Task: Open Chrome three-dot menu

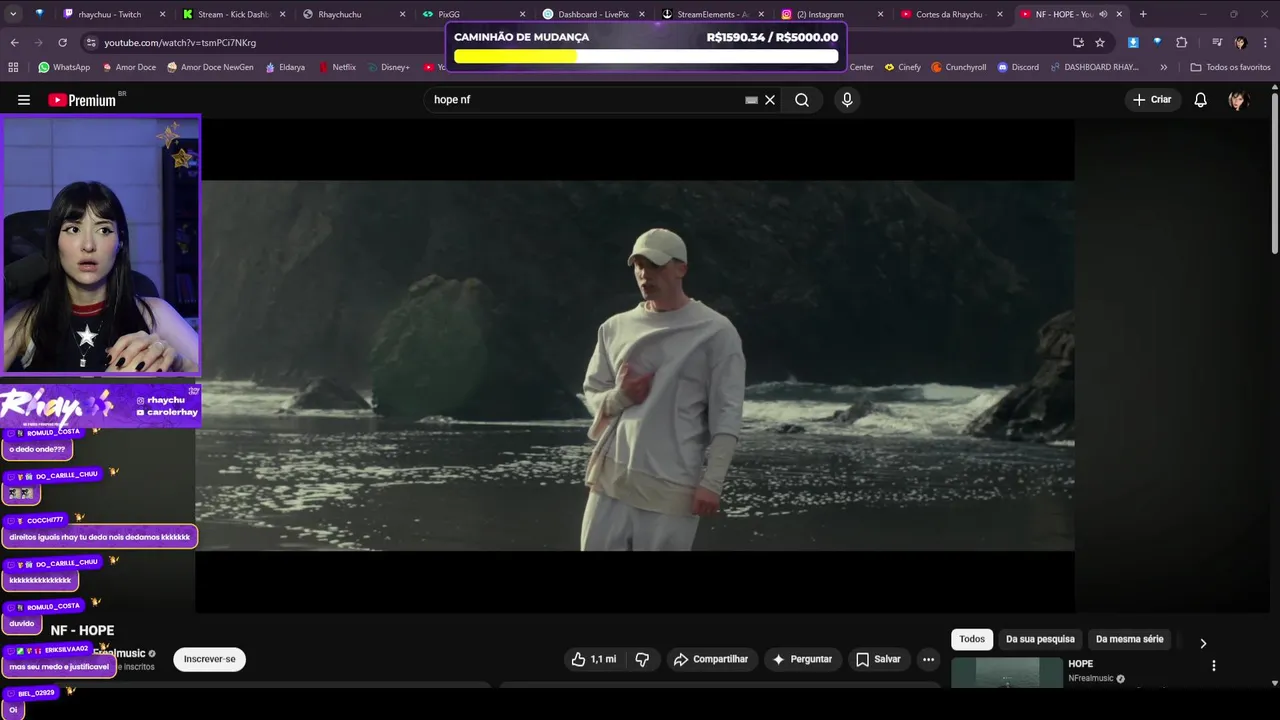Action: click(1266, 43)
